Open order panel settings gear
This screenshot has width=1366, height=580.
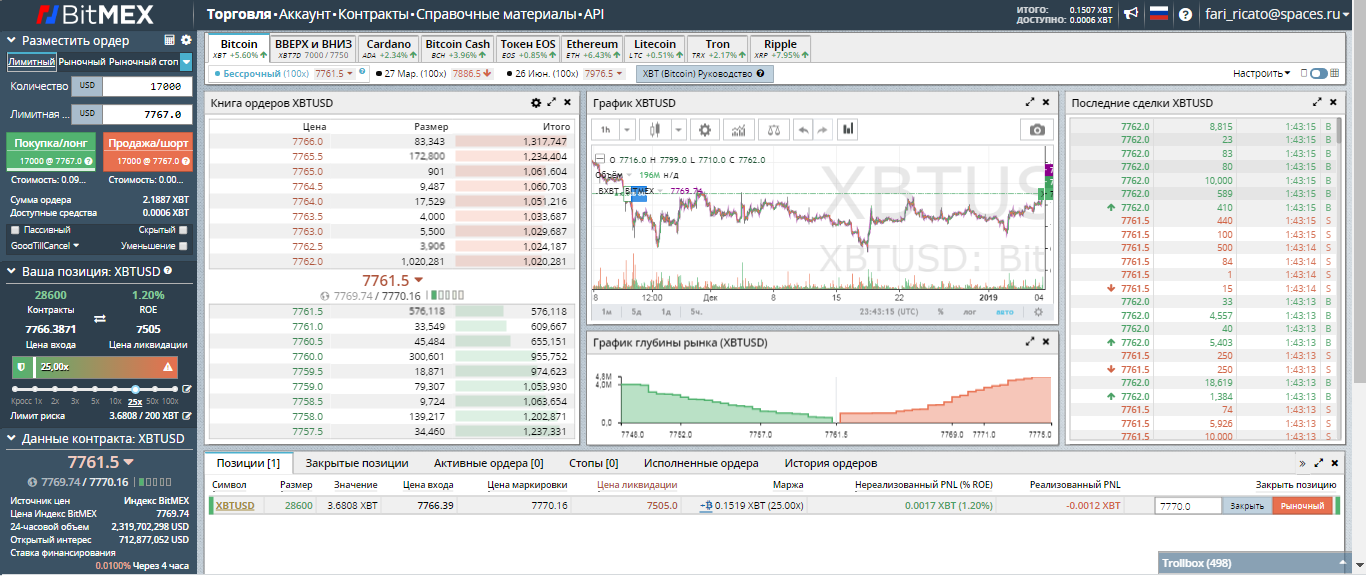185,40
